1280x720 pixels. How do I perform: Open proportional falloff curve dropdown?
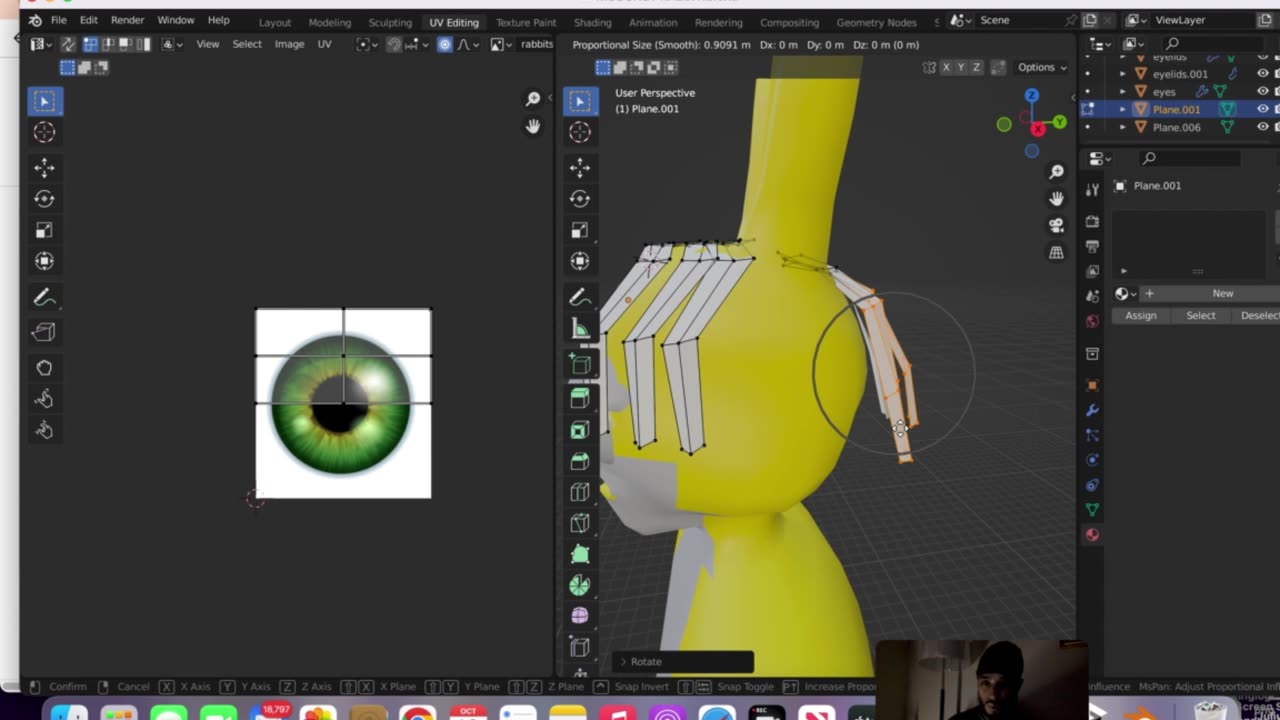[x=467, y=44]
